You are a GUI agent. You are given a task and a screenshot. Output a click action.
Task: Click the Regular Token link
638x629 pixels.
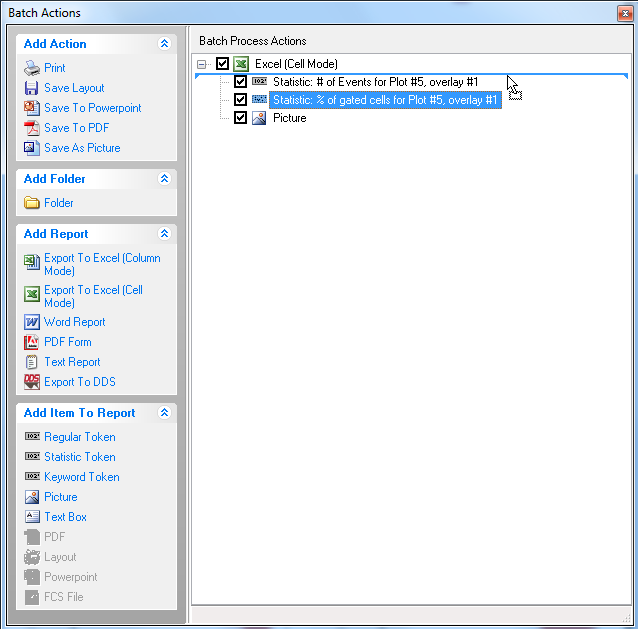[x=80, y=437]
